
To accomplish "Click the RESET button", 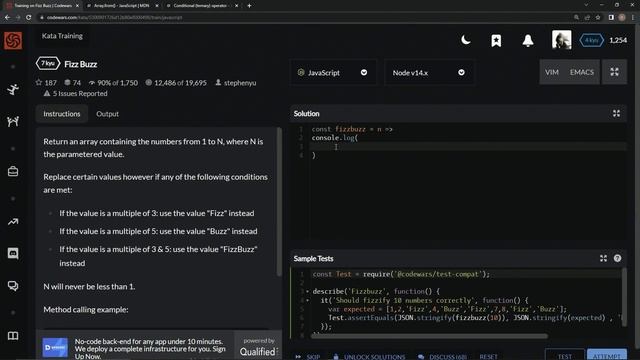I will point(488,356).
